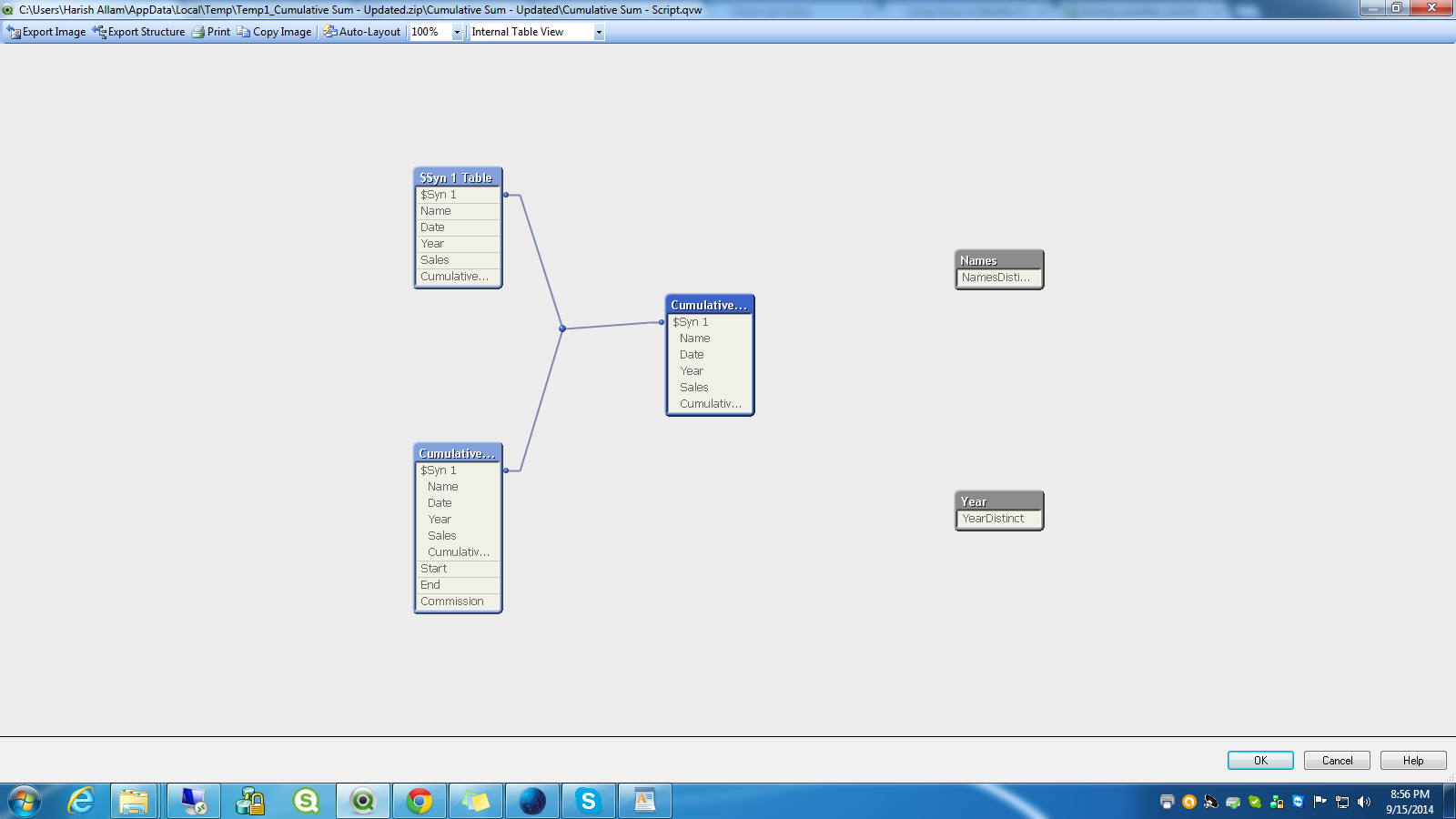
Task: Click Date field in $Syn 1 Table
Action: point(458,227)
